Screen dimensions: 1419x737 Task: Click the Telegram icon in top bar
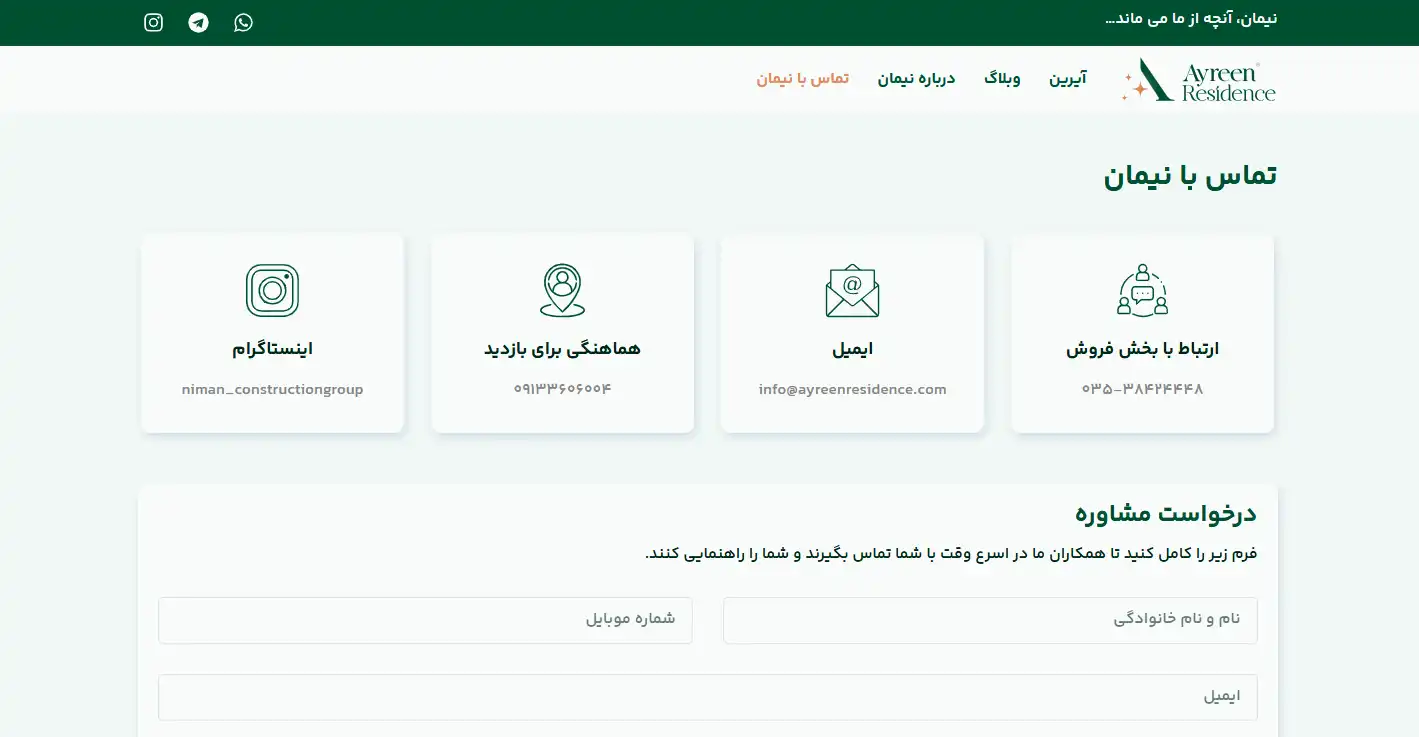(198, 22)
